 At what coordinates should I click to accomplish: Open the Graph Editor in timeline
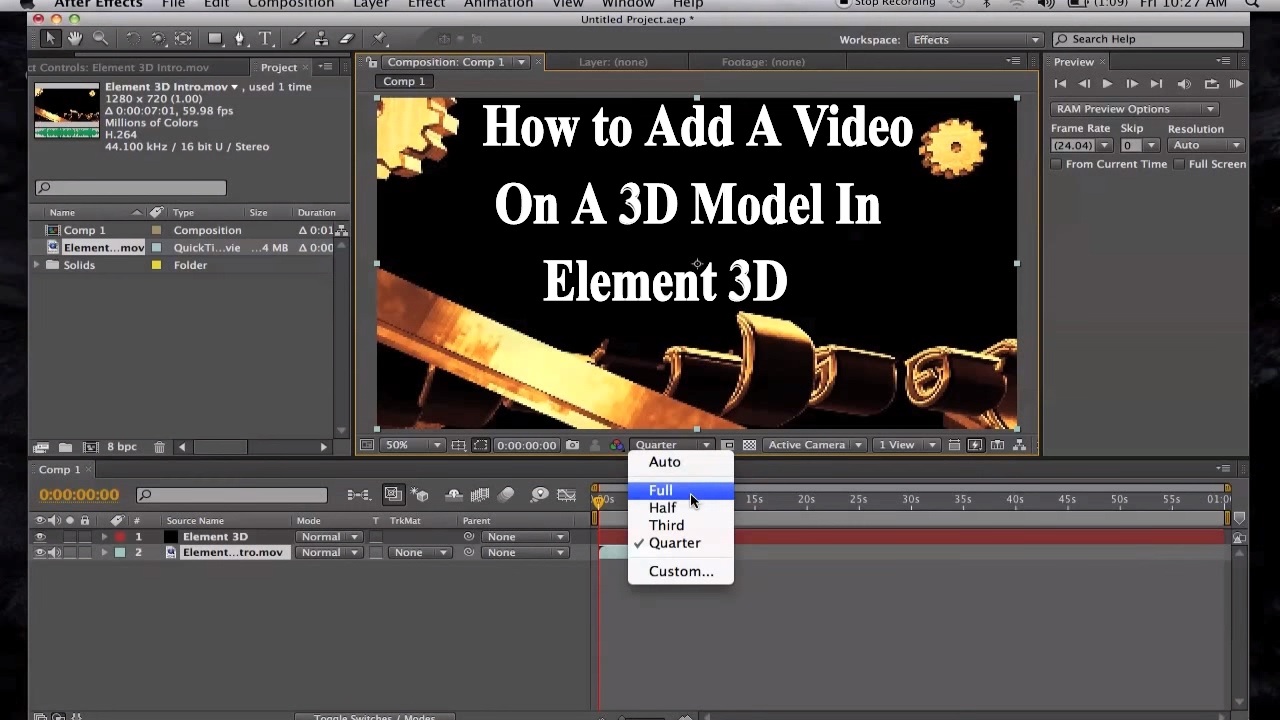pyautogui.click(x=567, y=494)
